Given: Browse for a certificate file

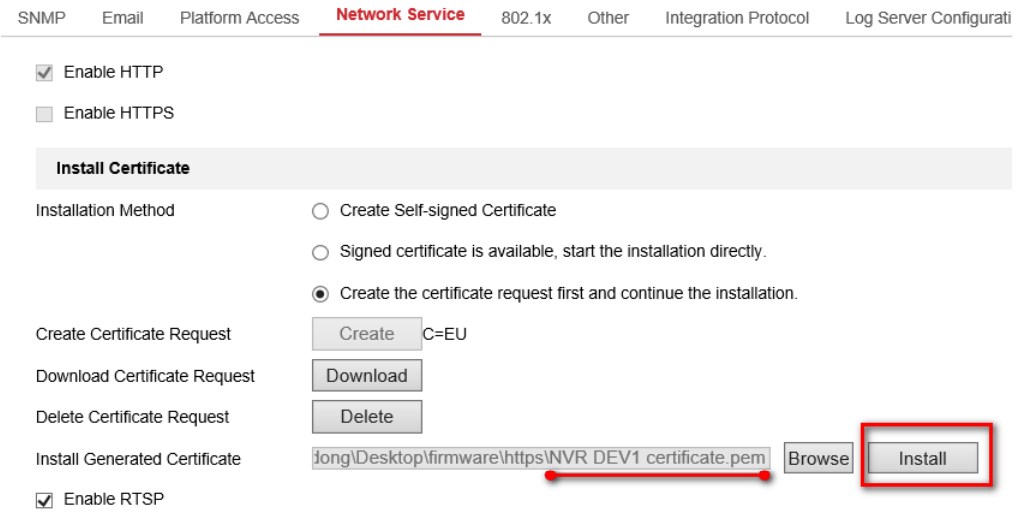Looking at the screenshot, I should [818, 459].
